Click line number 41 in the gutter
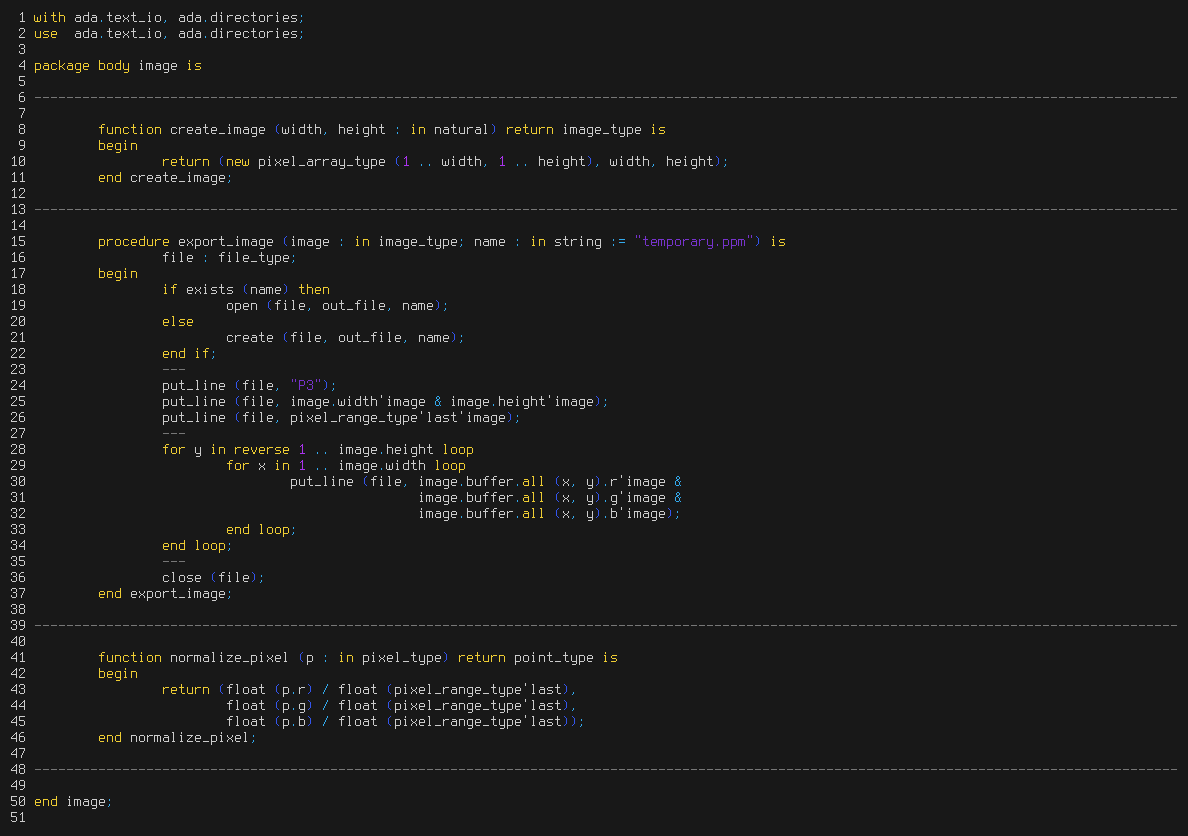1188x836 pixels. (17, 658)
